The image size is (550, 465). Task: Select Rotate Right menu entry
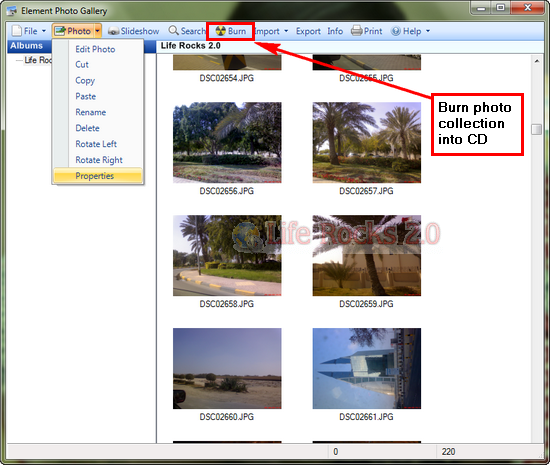tap(99, 160)
